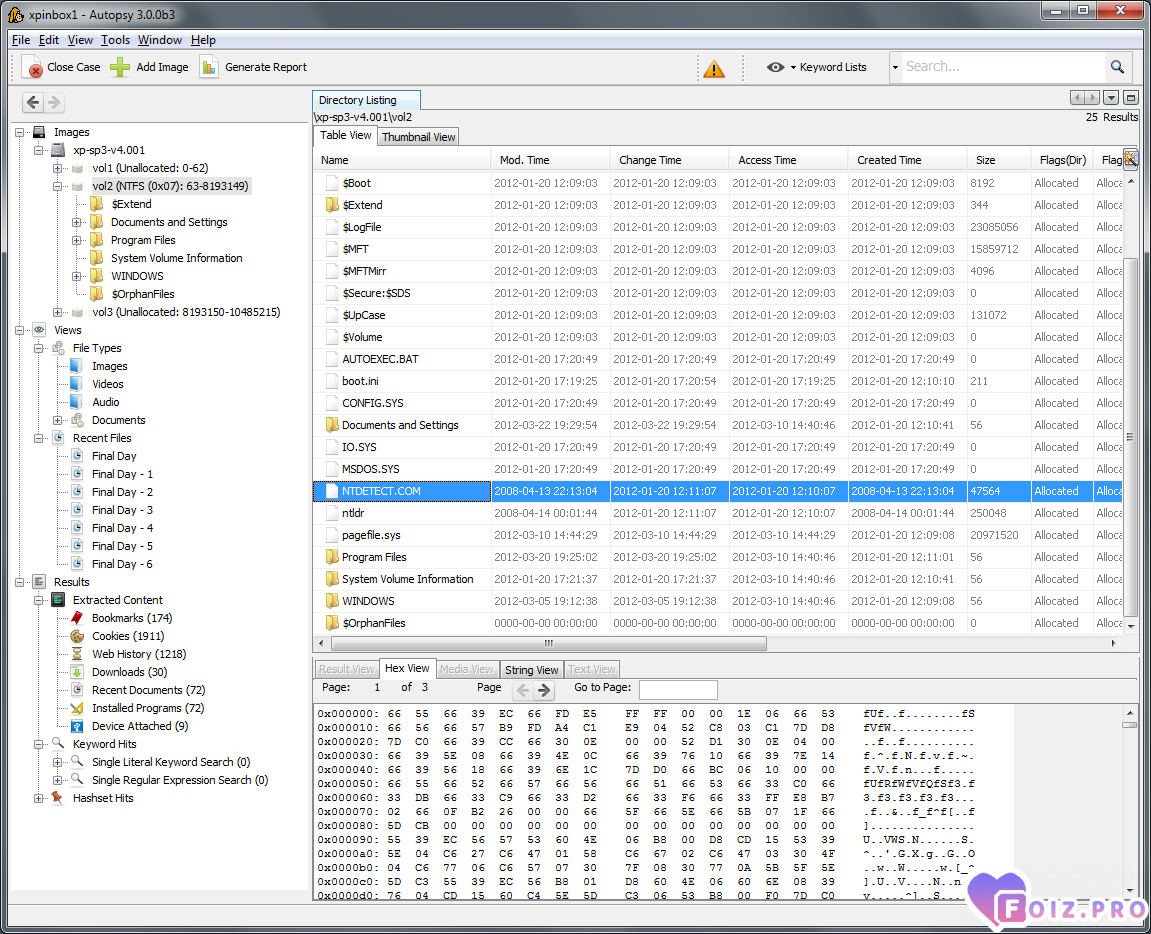Select the ntldr file row

[x=719, y=513]
